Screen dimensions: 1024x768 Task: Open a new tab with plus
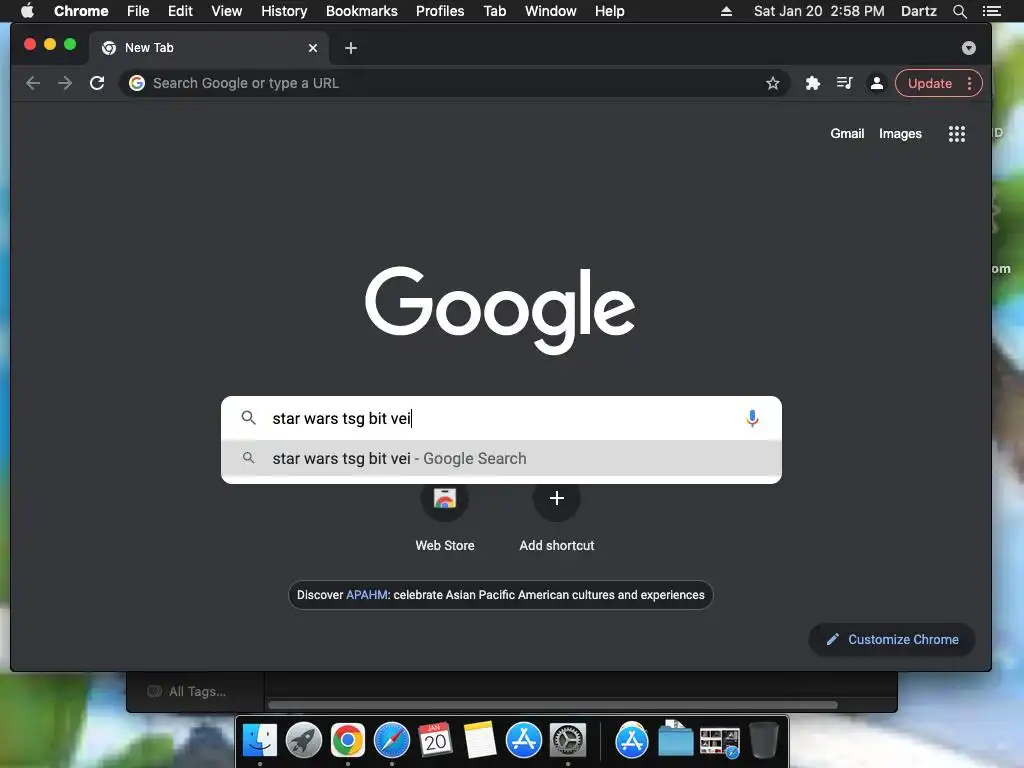[x=351, y=48]
